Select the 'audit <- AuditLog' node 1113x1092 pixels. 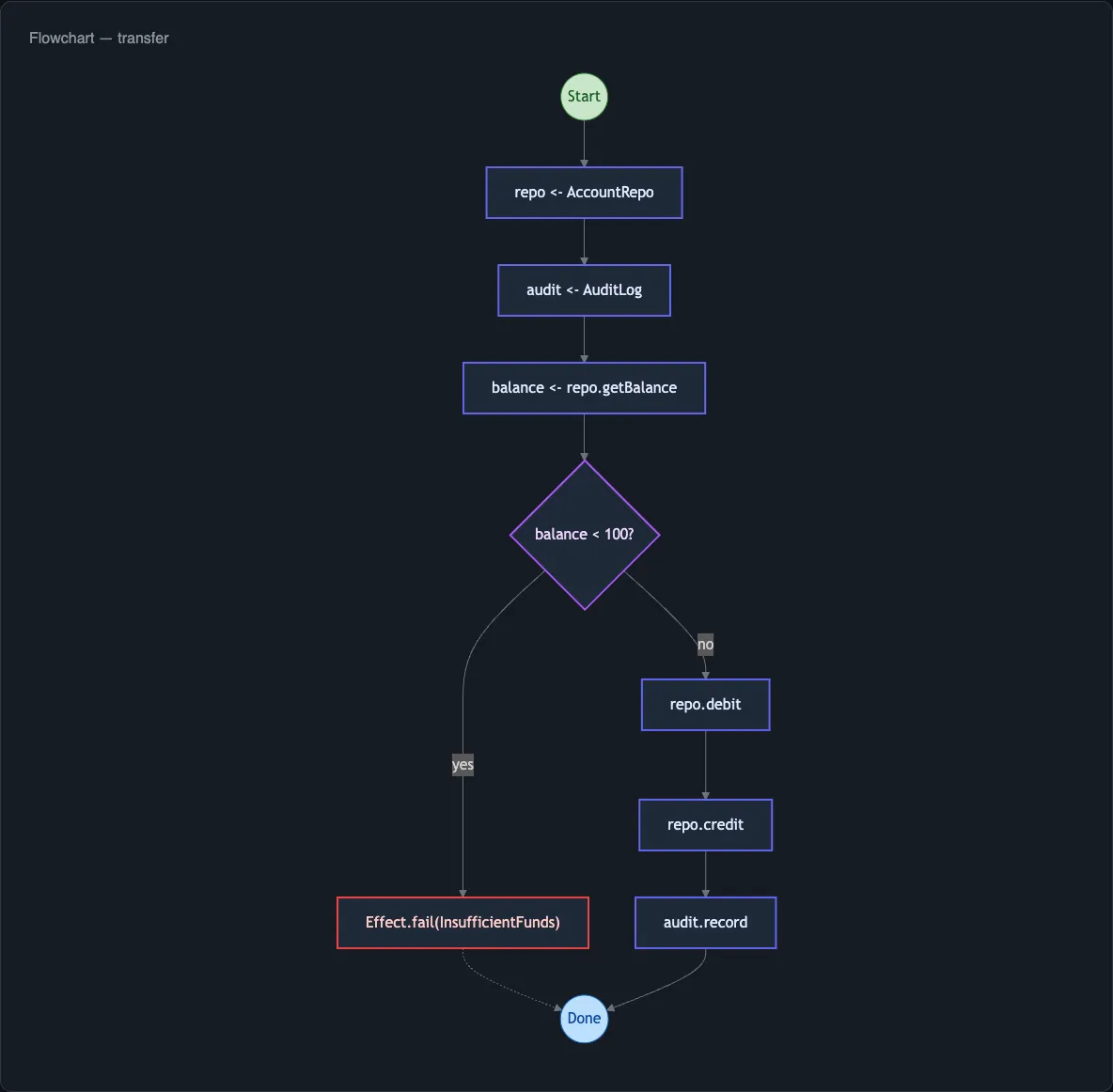tap(584, 289)
